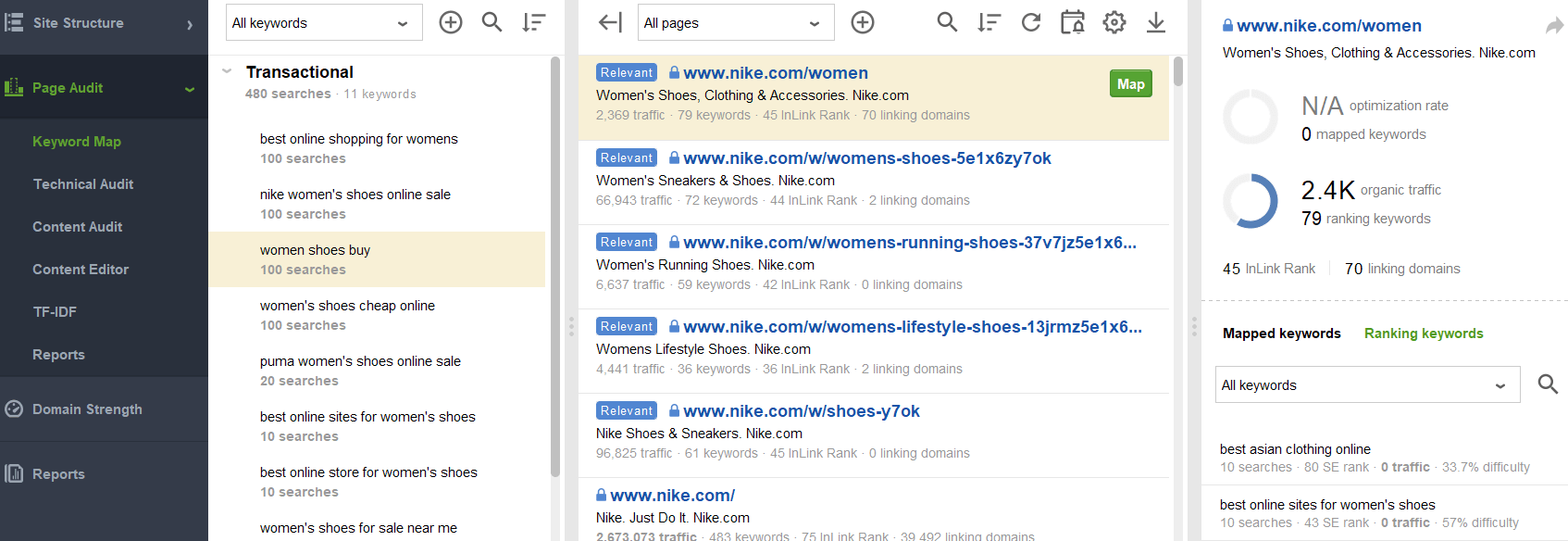
Task: Open the womens-shoes-5e1x6zy7ok link
Action: coord(867,158)
